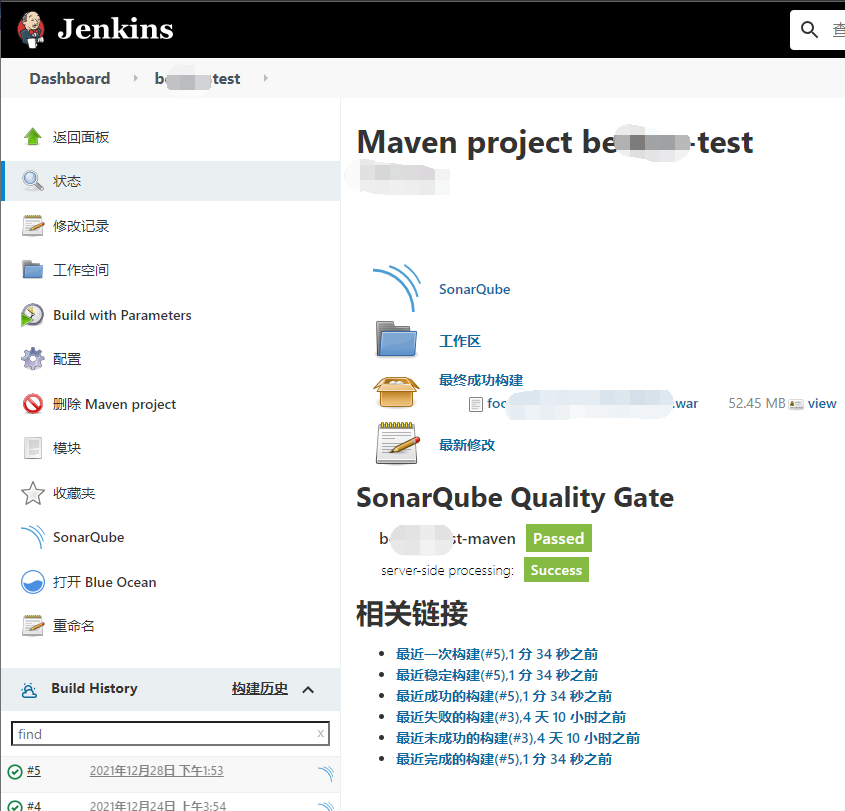
Task: Click the search magnifier icon in header
Action: [809, 30]
